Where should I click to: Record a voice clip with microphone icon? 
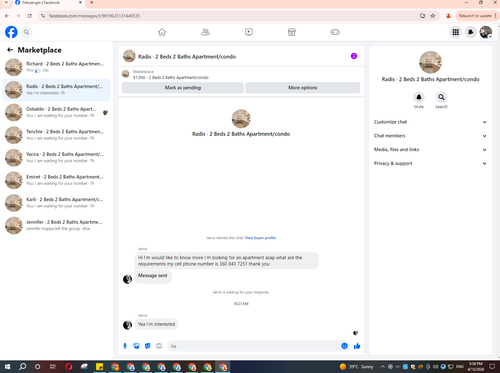[125, 346]
